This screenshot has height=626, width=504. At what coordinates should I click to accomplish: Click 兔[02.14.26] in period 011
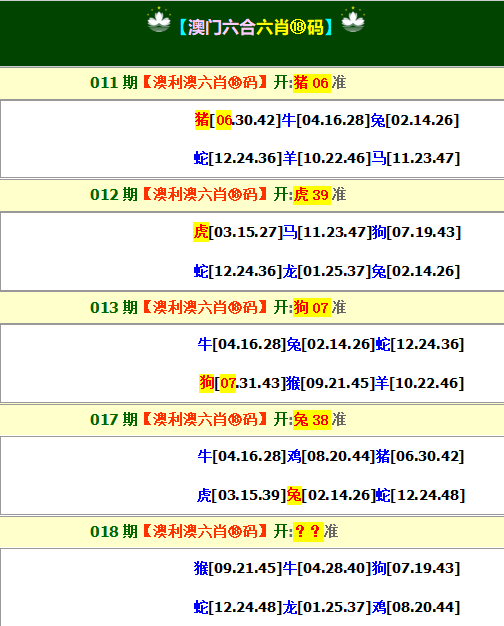click(x=415, y=120)
